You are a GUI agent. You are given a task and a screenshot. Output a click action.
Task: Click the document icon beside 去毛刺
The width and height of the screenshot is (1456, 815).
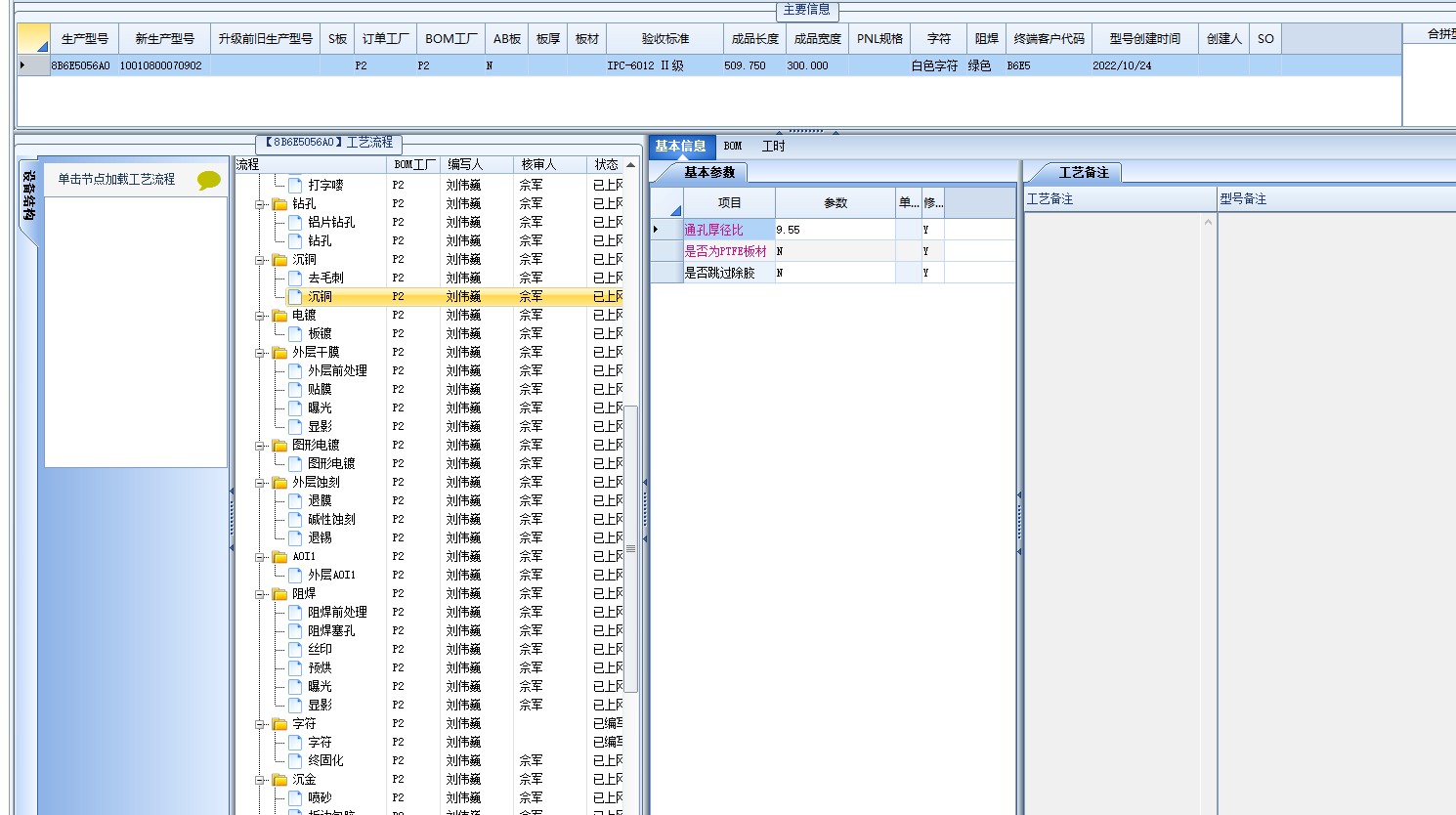coord(295,278)
